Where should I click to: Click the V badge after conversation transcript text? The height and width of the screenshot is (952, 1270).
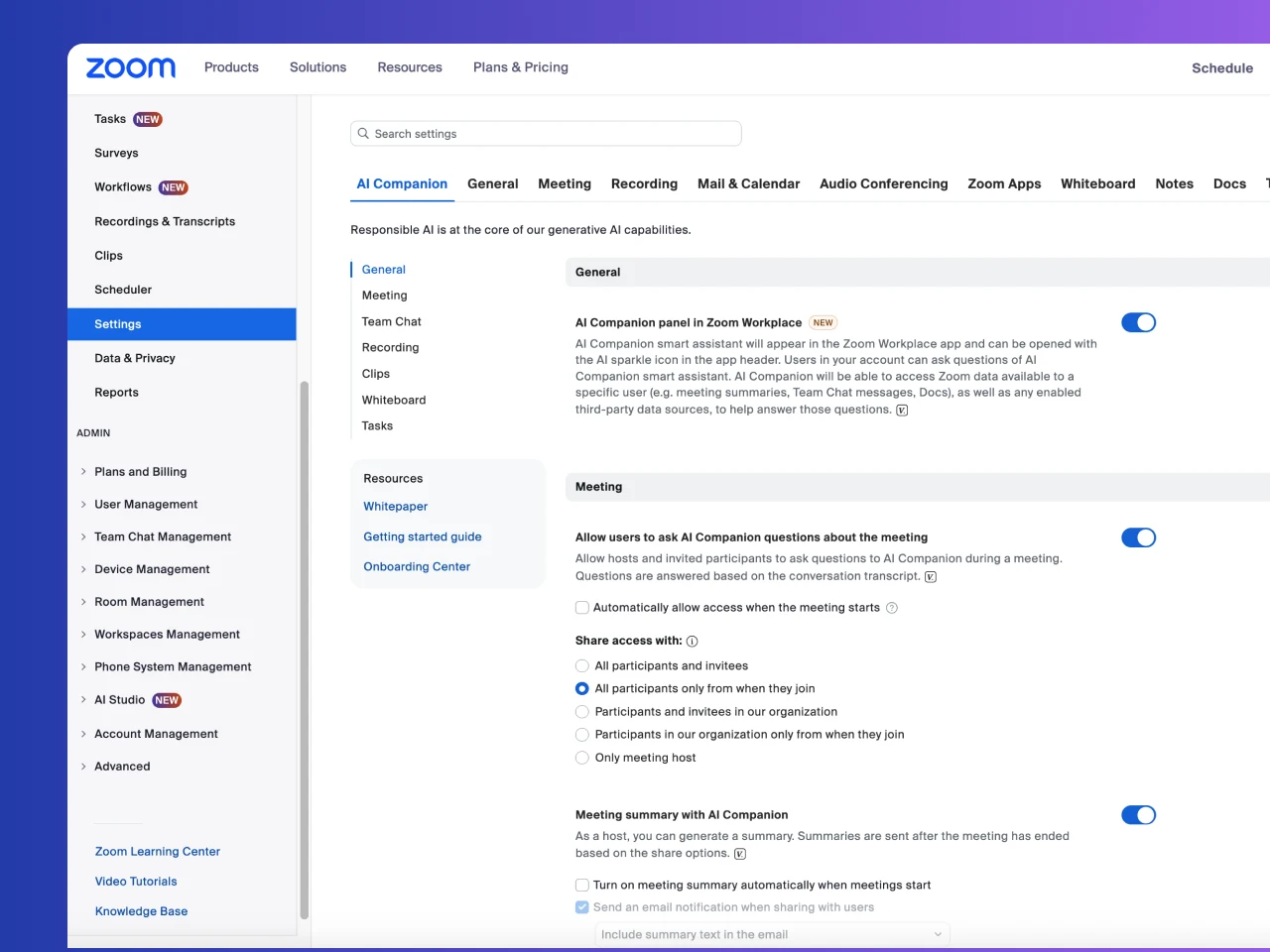click(931, 577)
